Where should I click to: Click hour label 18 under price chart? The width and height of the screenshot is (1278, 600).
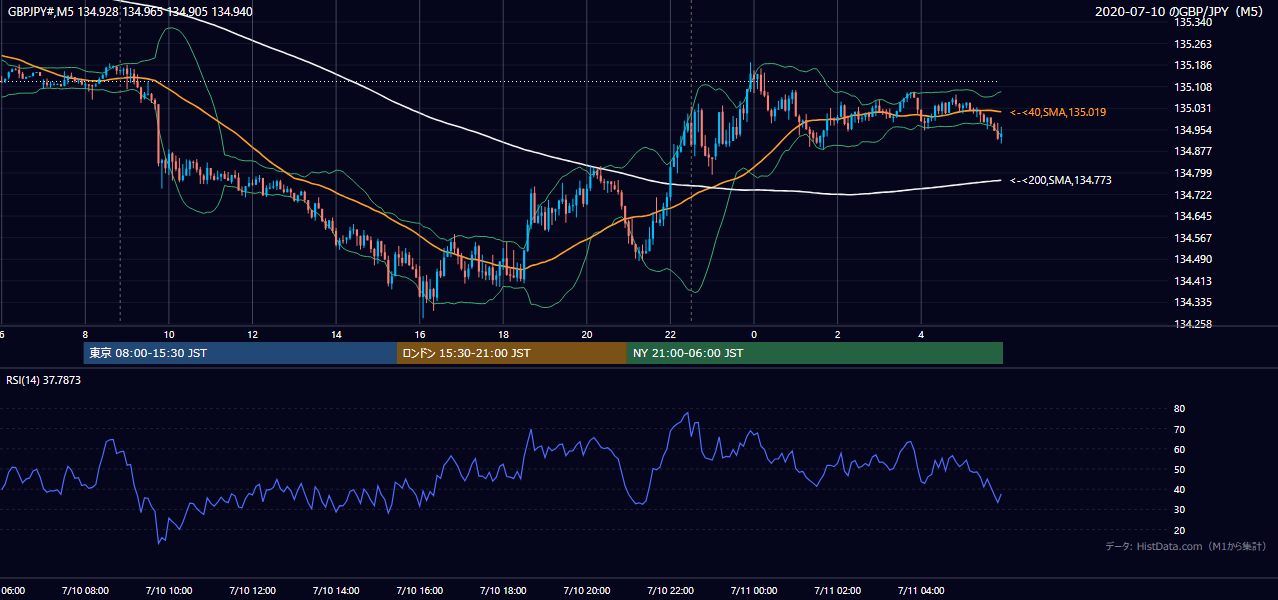[503, 335]
